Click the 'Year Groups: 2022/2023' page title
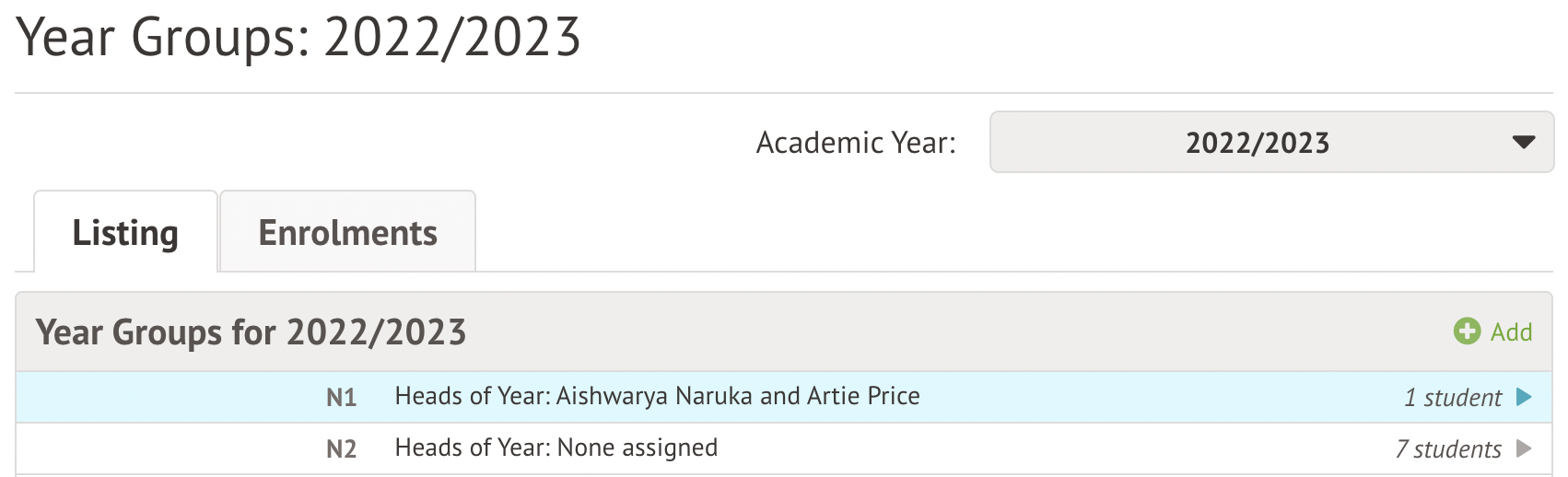Screen dimensions: 1568x477 [x=298, y=38]
